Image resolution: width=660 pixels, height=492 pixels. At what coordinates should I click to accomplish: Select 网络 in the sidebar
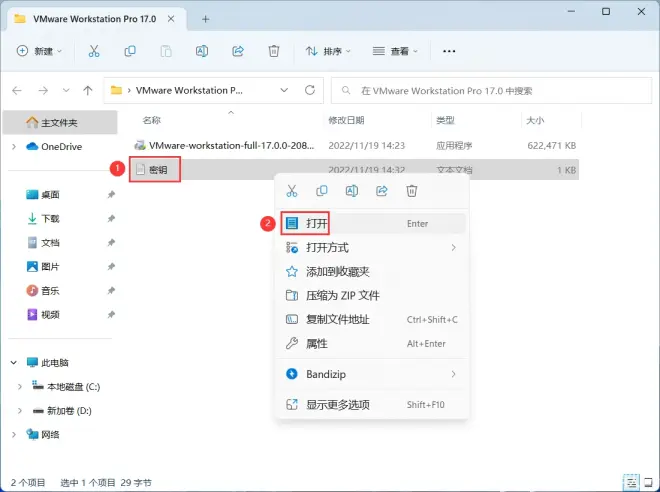pyautogui.click(x=43, y=434)
